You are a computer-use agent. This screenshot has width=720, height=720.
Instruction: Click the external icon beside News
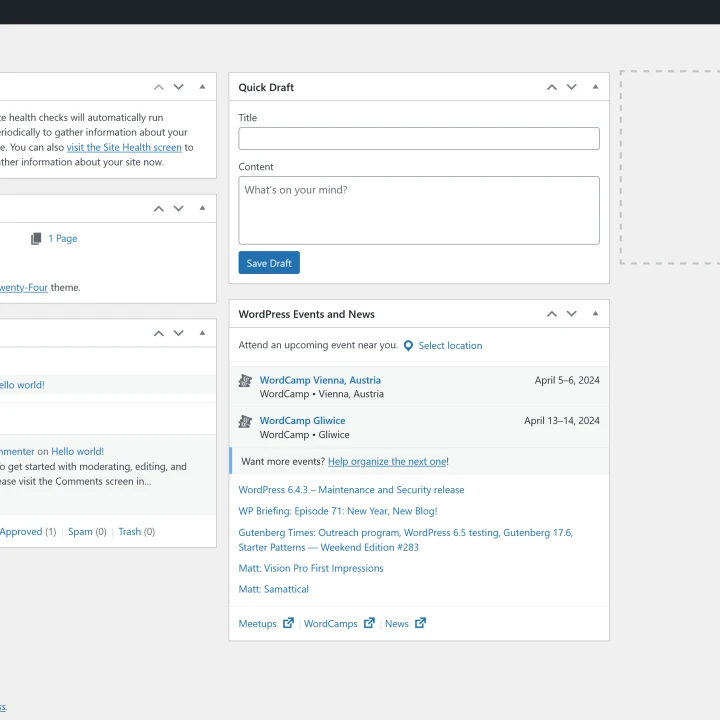pos(420,623)
